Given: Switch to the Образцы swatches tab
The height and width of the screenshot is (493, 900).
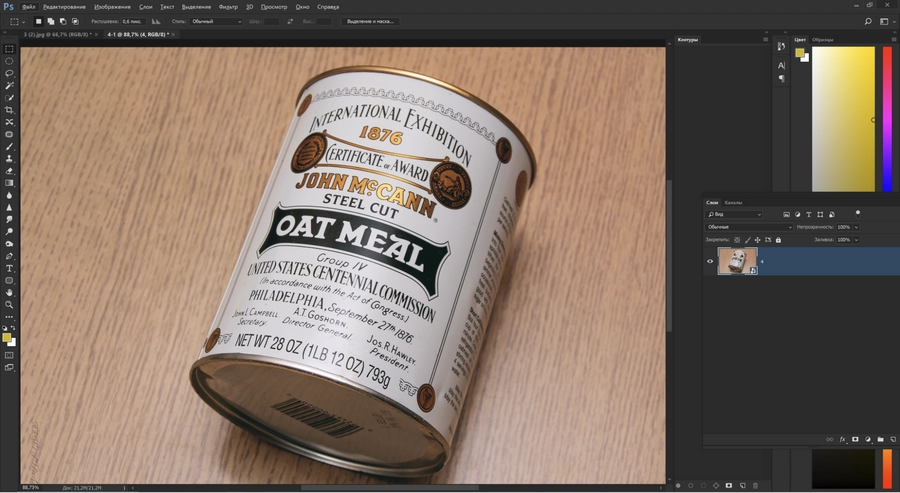Looking at the screenshot, I should pyautogui.click(x=823, y=40).
